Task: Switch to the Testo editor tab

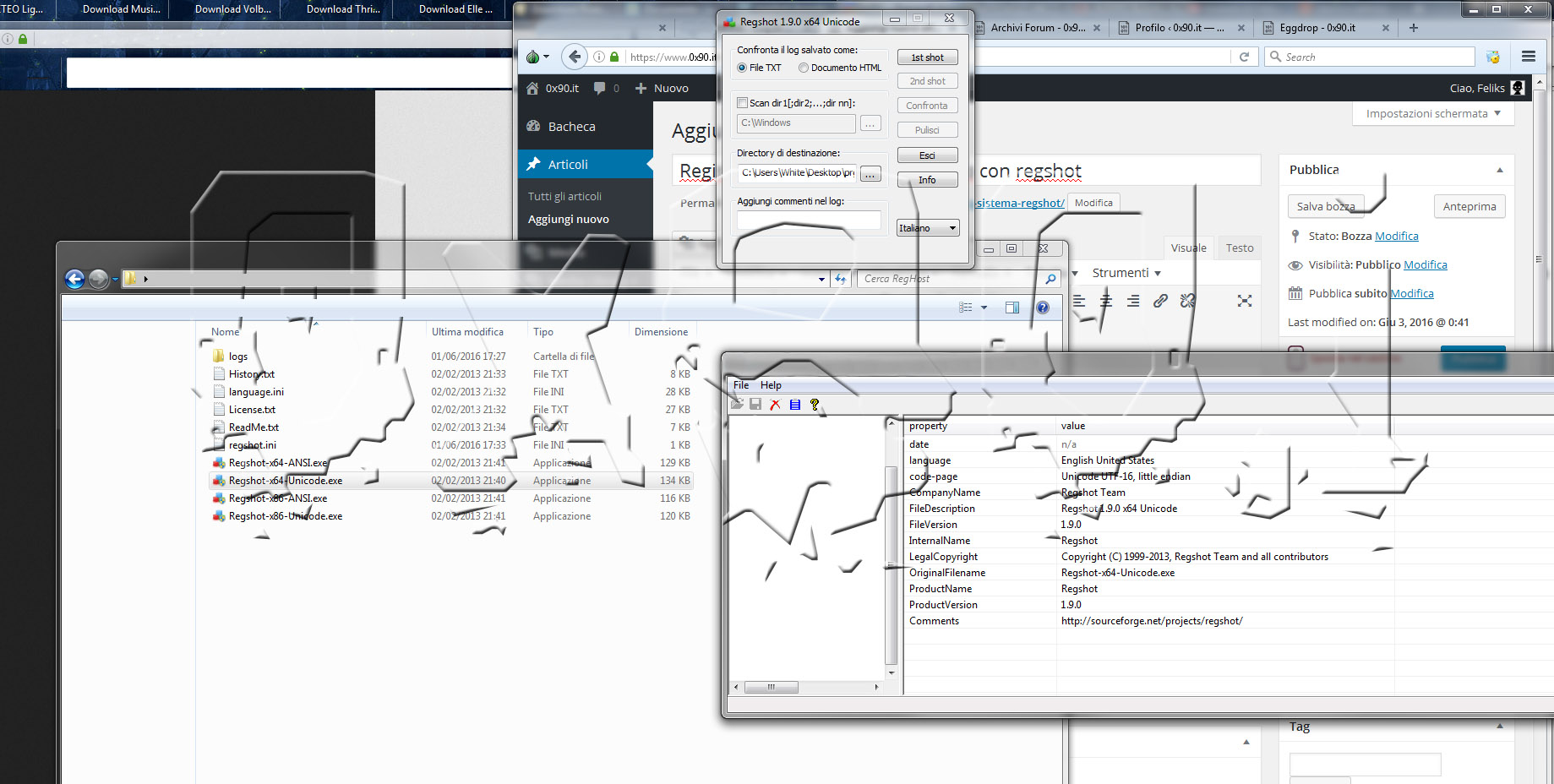Action: (1240, 248)
